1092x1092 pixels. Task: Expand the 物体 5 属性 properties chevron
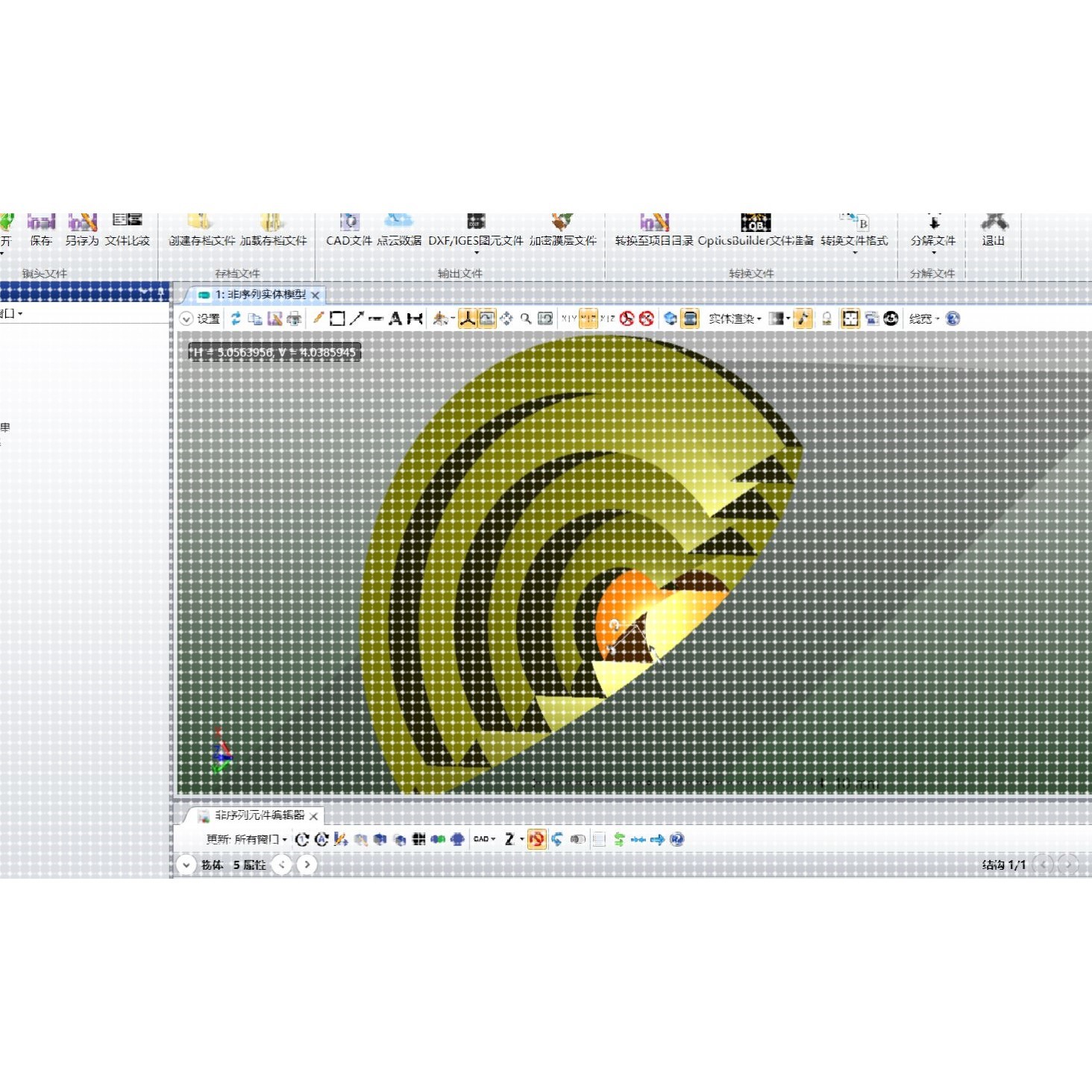(186, 865)
